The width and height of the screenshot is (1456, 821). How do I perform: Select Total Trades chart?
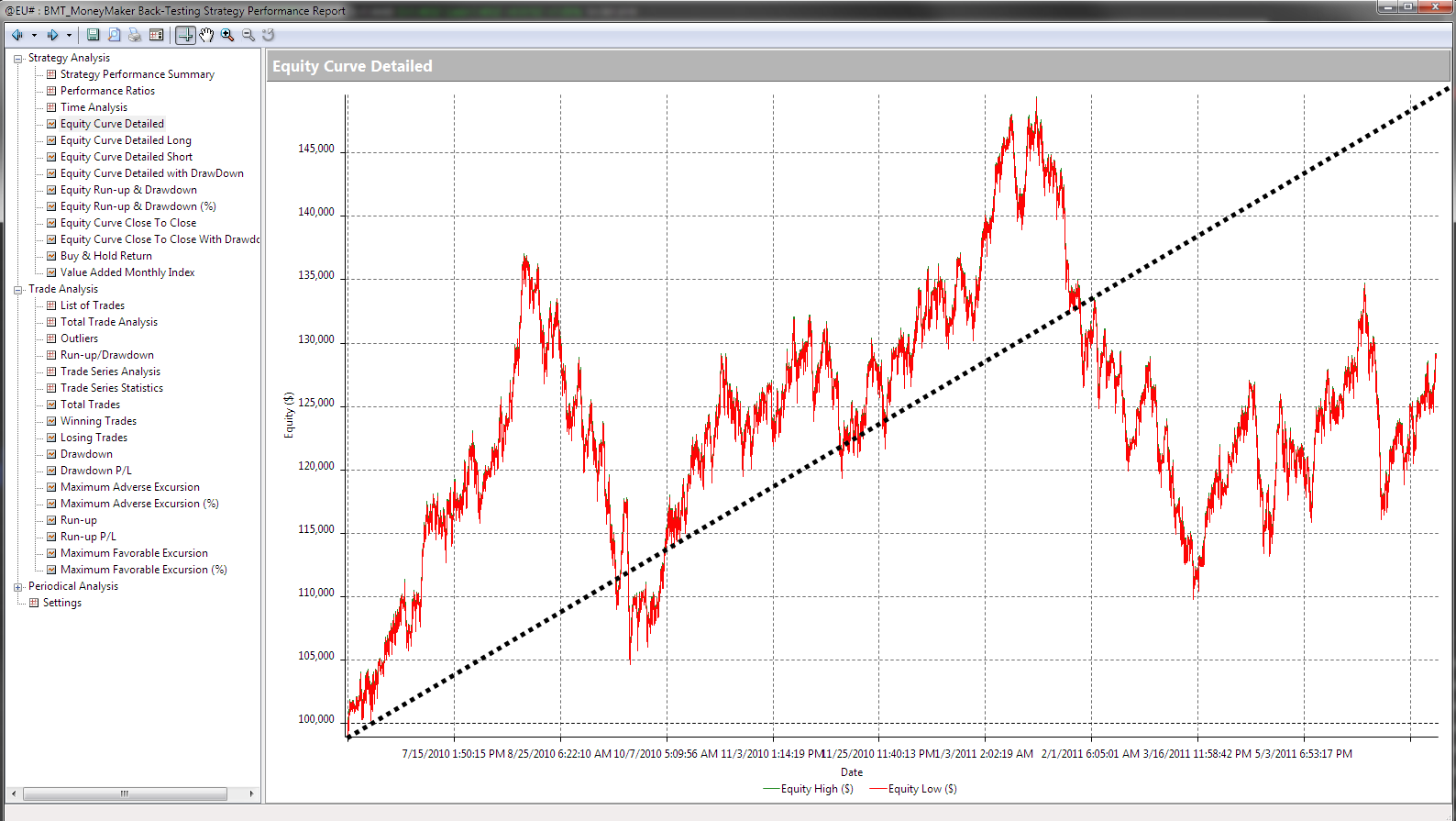coord(90,405)
